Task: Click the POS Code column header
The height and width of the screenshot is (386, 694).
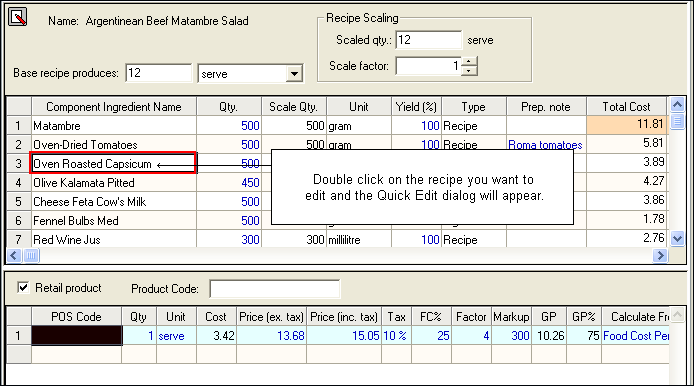Action: (77, 317)
